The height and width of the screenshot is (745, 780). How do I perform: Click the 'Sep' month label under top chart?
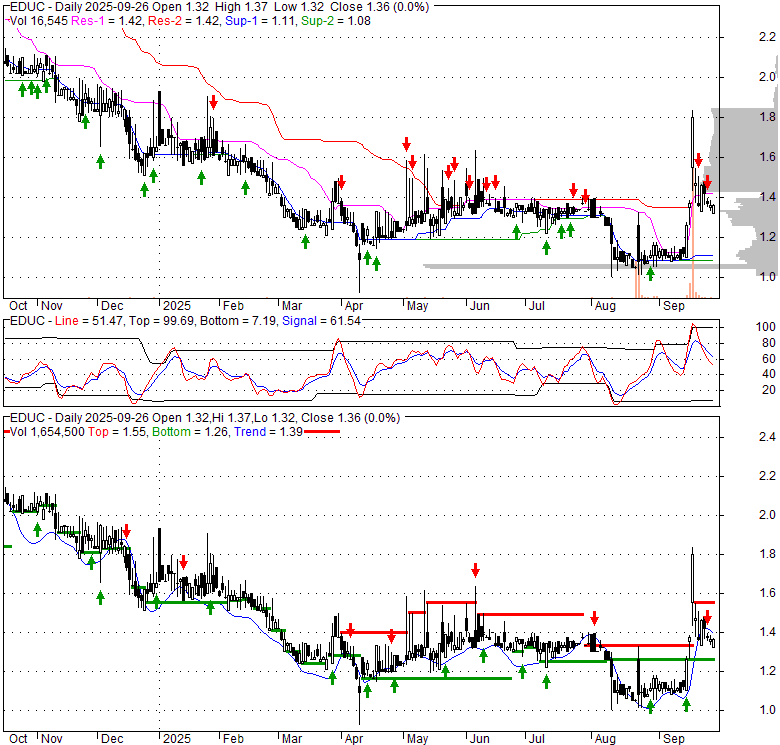tap(674, 306)
